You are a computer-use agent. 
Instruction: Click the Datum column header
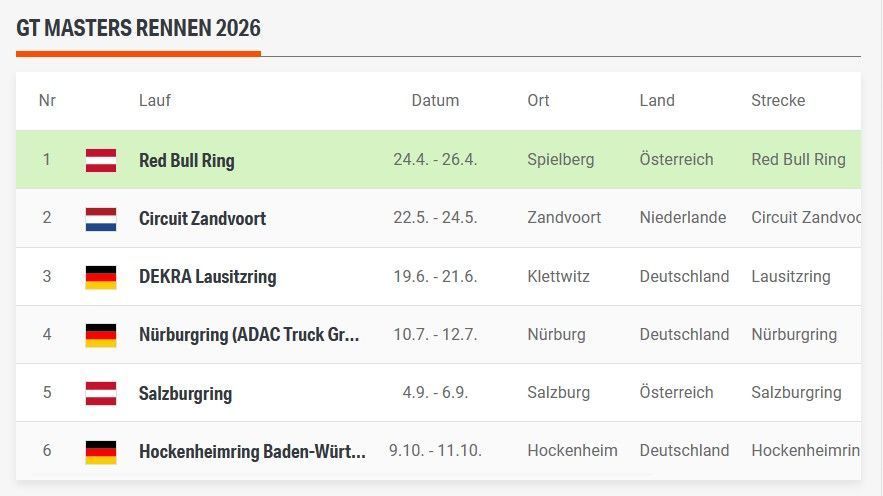435,100
